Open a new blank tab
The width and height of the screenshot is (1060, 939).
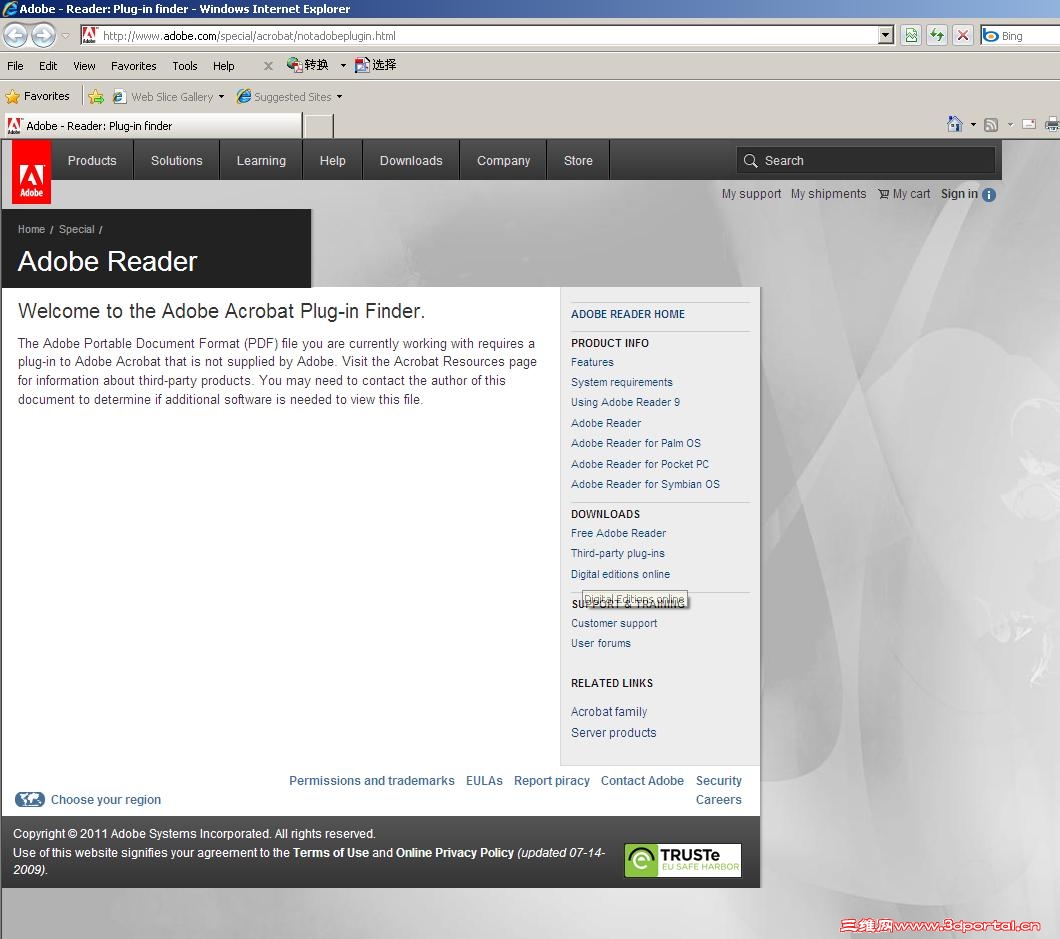[319, 126]
